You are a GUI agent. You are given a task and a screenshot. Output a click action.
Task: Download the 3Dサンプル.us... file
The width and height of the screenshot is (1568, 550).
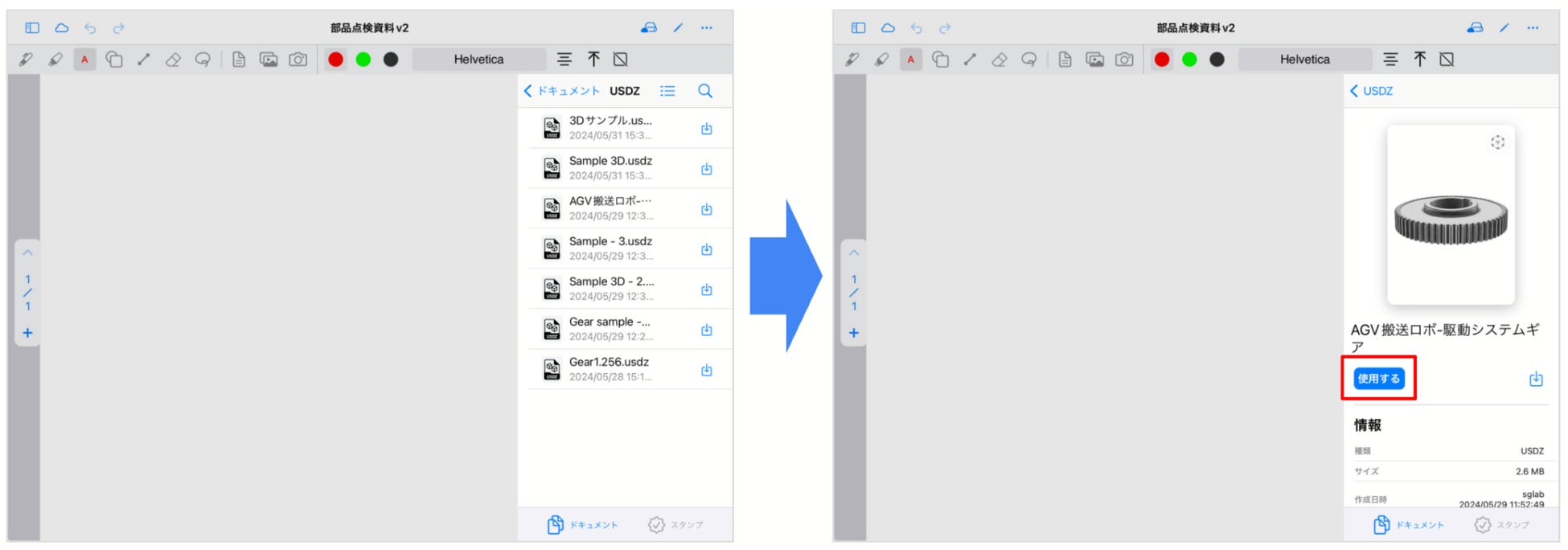tap(707, 129)
